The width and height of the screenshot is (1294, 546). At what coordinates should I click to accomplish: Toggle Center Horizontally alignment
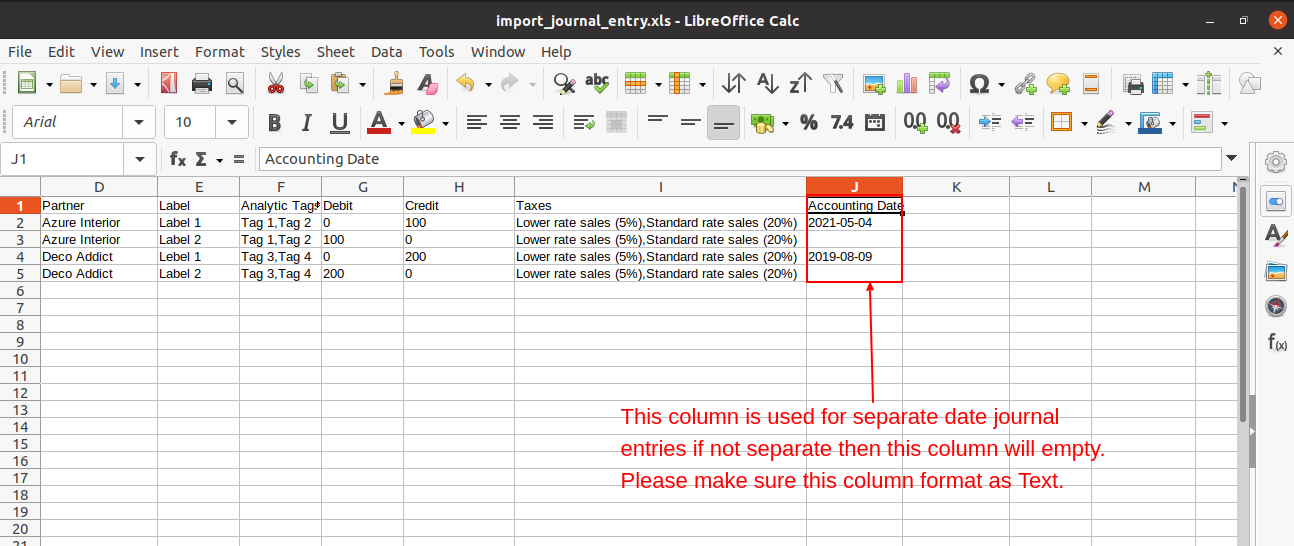[510, 122]
